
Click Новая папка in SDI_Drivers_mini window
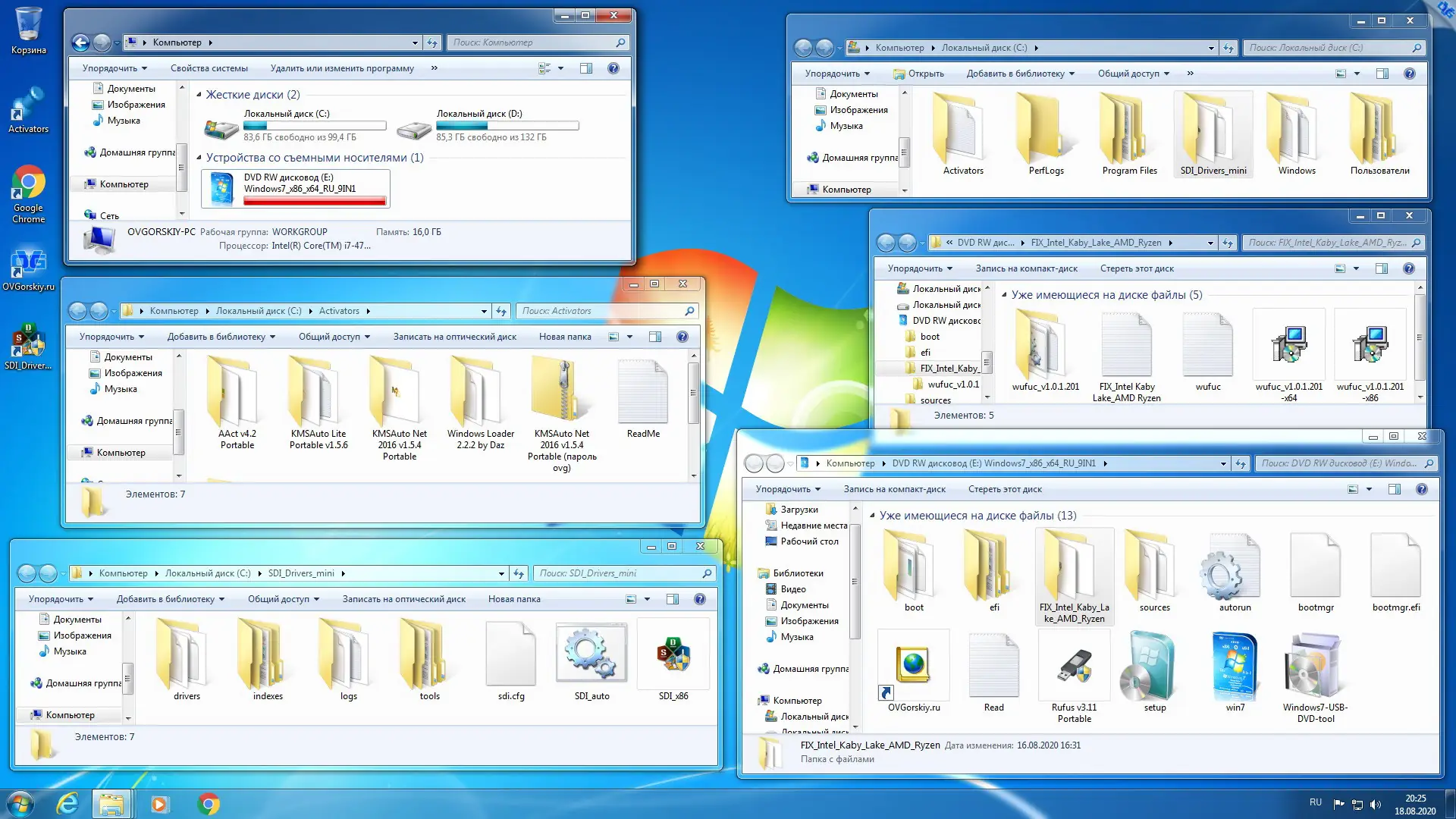click(514, 599)
